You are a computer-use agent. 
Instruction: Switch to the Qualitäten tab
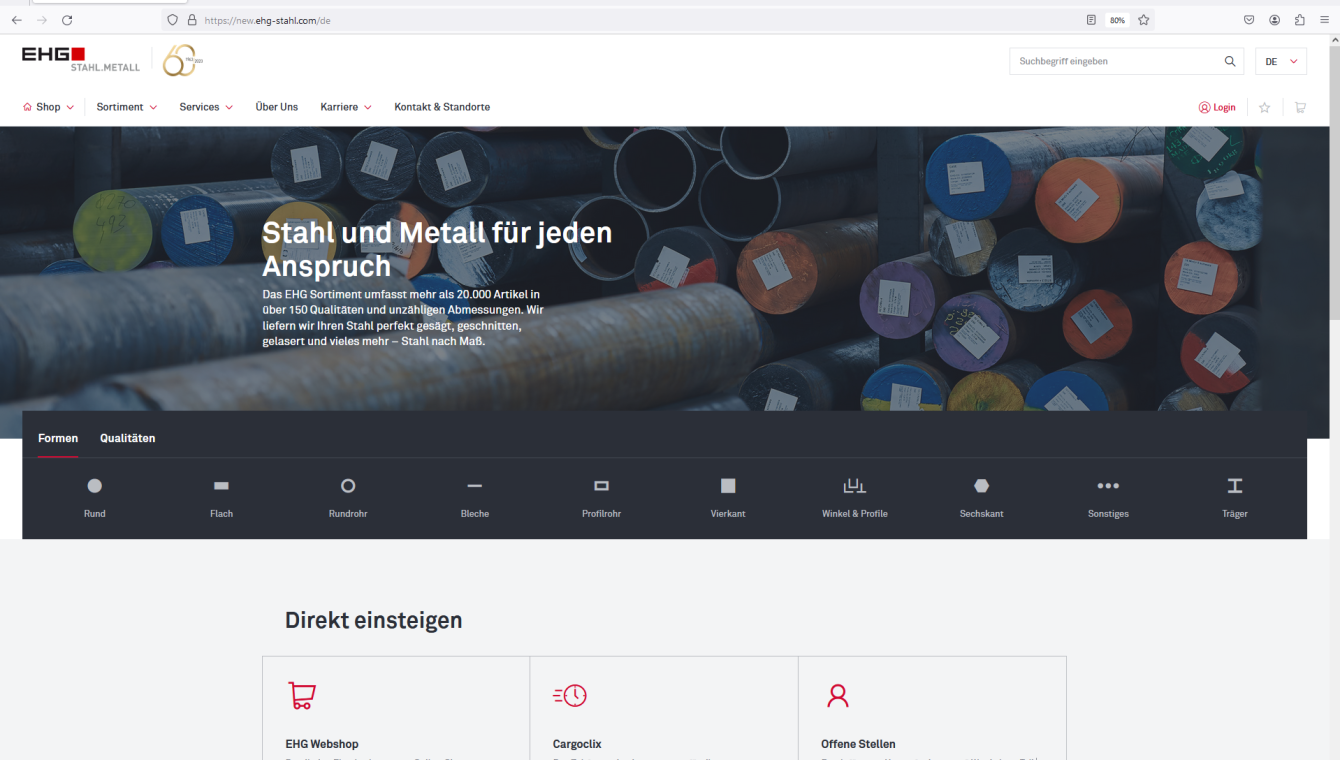tap(127, 438)
